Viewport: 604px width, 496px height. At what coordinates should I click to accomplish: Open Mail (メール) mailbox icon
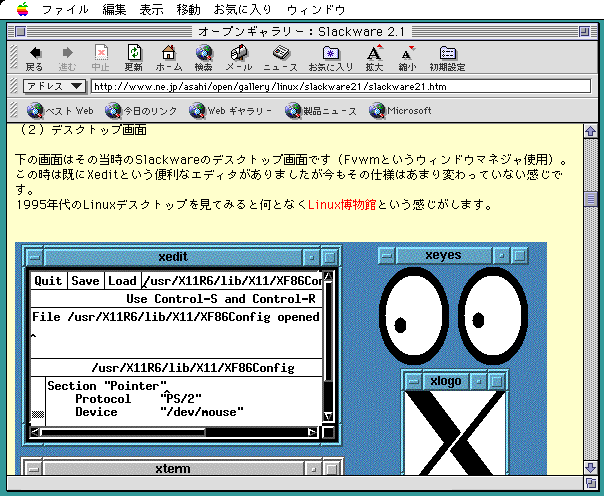click(x=239, y=58)
